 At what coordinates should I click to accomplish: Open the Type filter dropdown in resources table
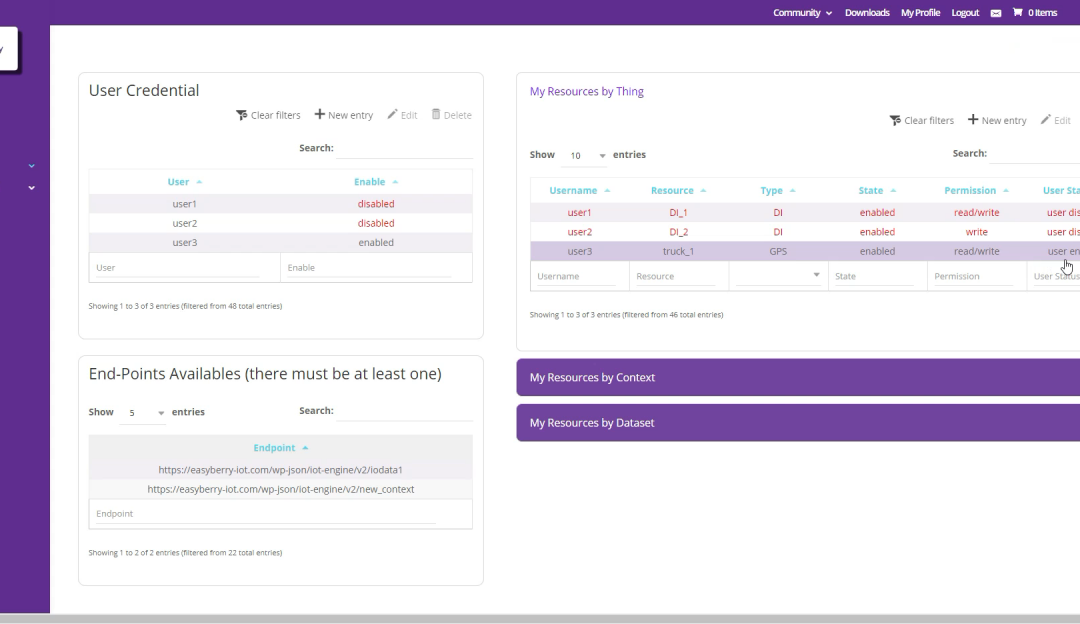pos(778,275)
